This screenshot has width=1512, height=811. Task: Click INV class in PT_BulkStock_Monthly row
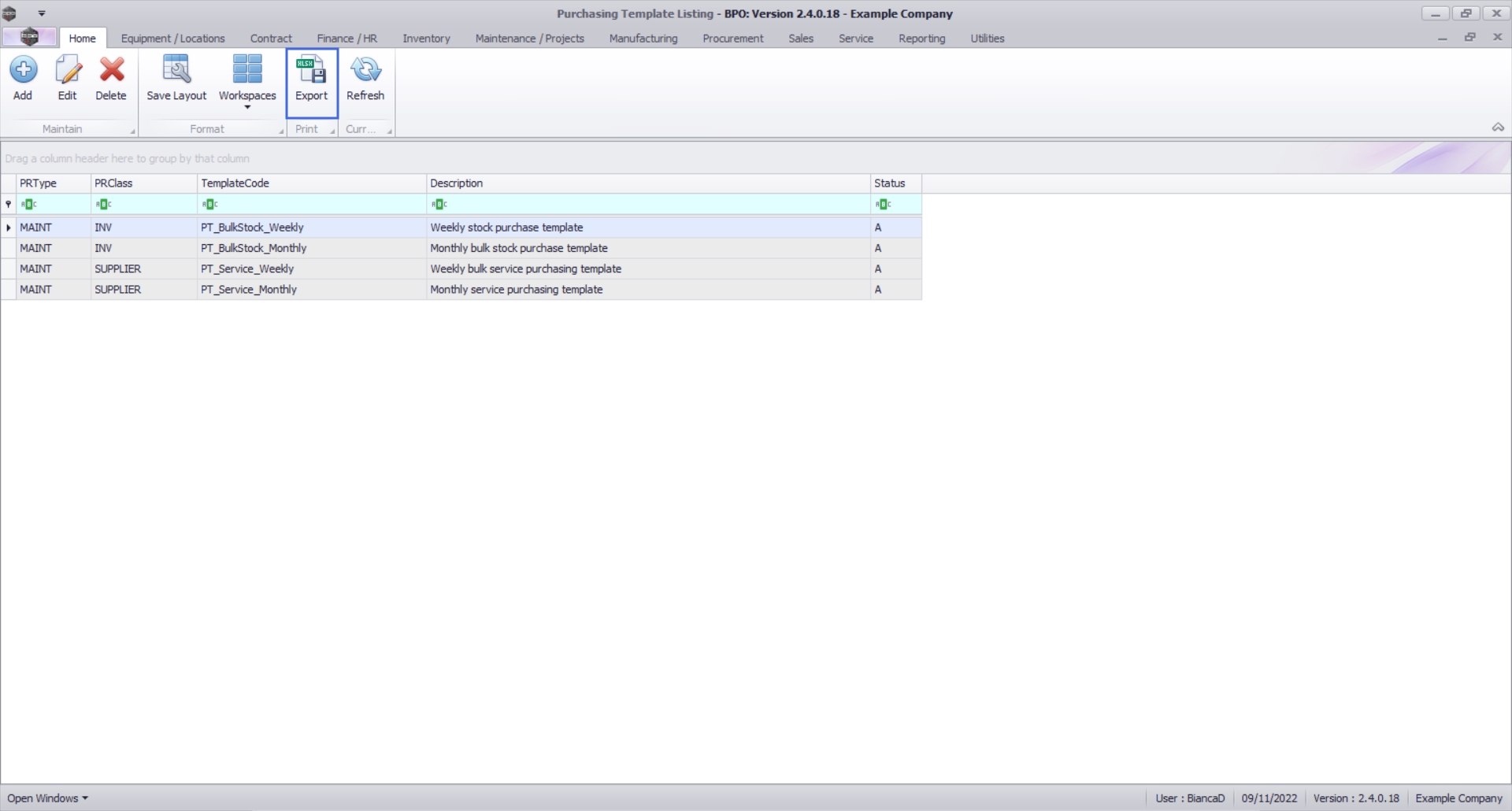click(144, 248)
